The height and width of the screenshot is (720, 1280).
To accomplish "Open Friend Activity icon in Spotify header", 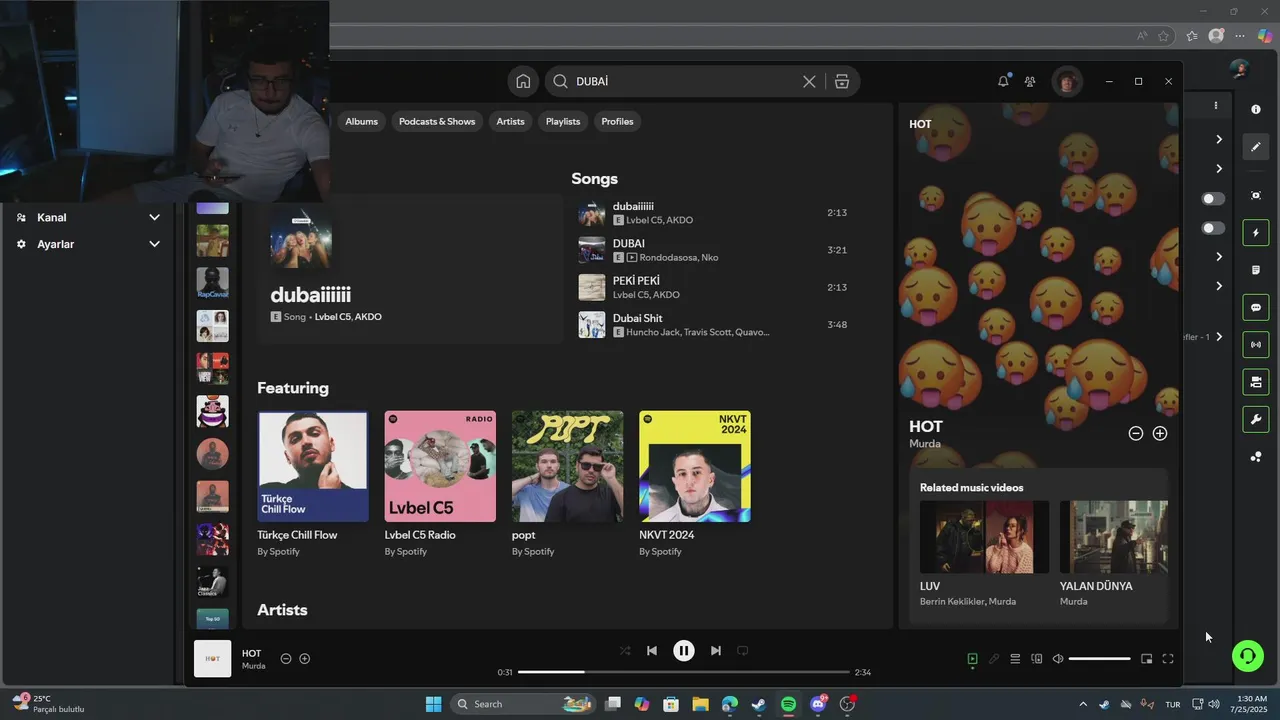I will click(x=1030, y=82).
